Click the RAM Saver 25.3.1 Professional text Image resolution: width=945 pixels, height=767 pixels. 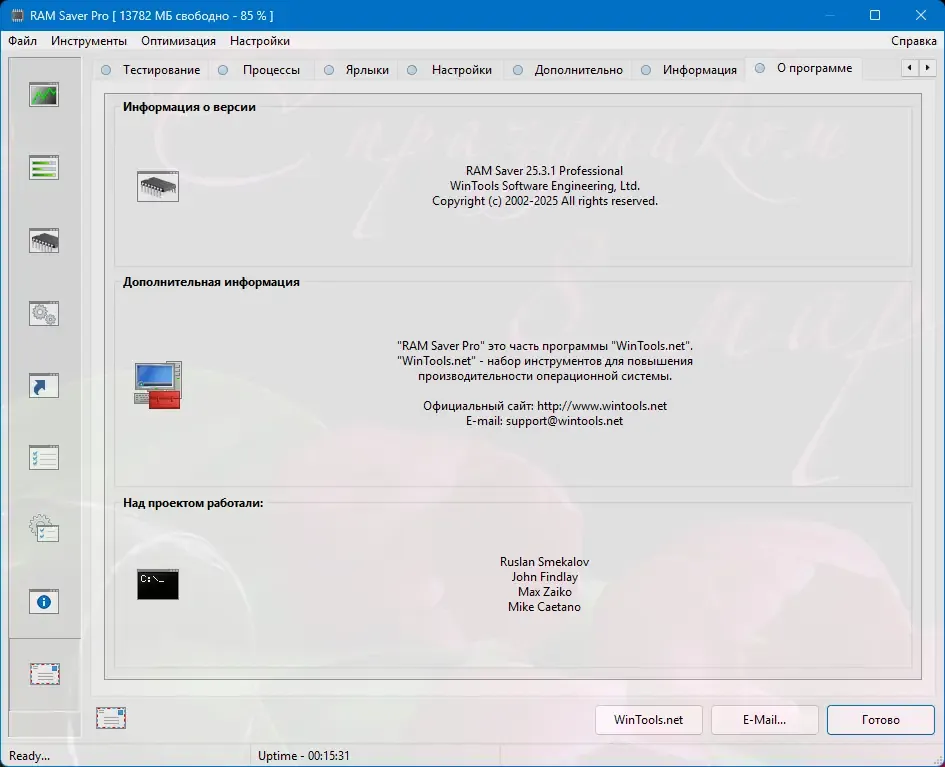544,171
